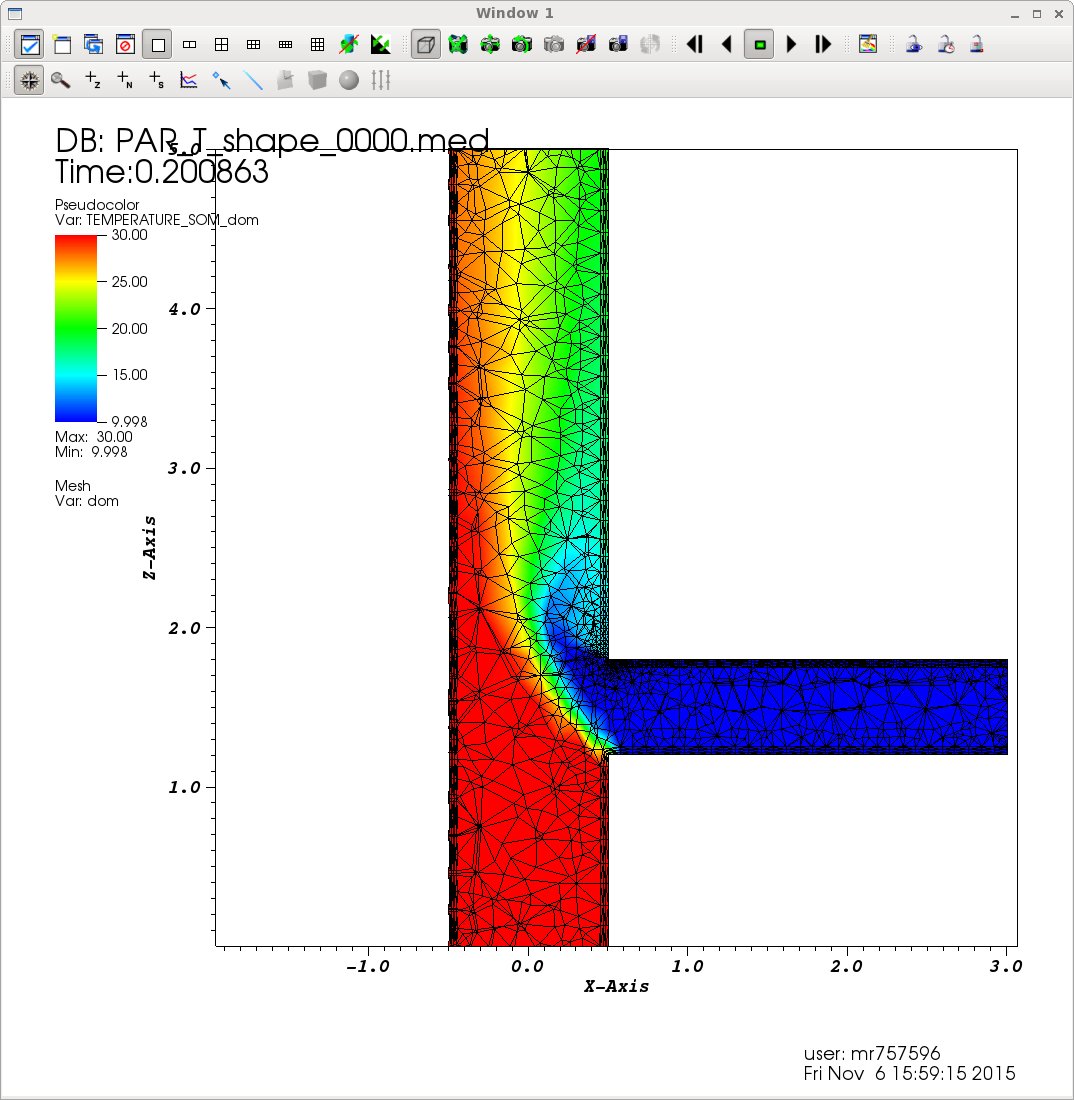
Task: Click the 'Var: TEMPERATURE_SOM_dom' legend label
Action: click(x=156, y=220)
